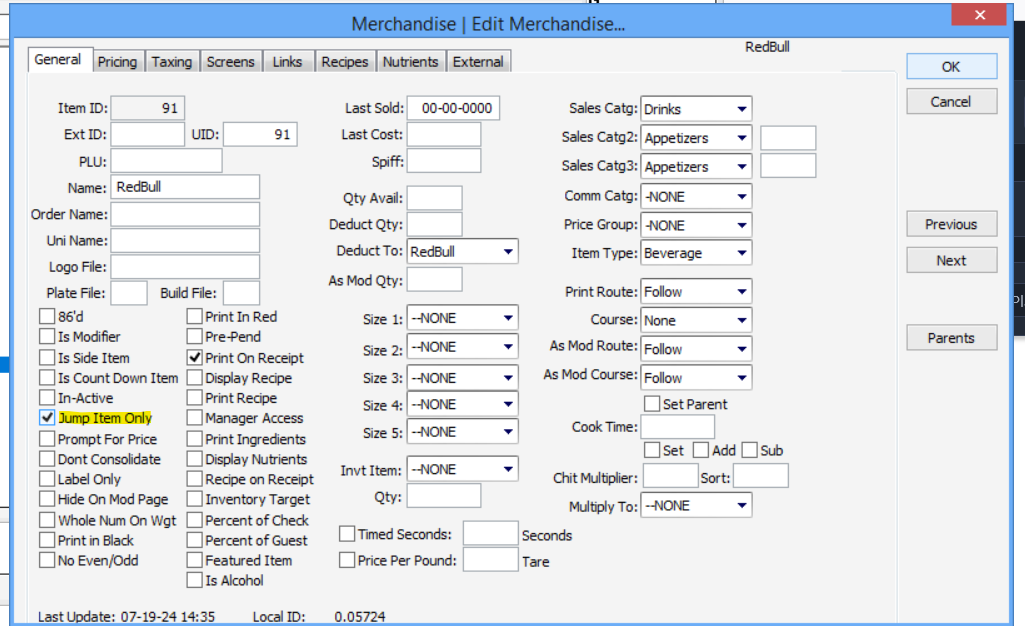Enable Hide On Mod Page
Screen dimensions: 1025x626
pos(47,499)
